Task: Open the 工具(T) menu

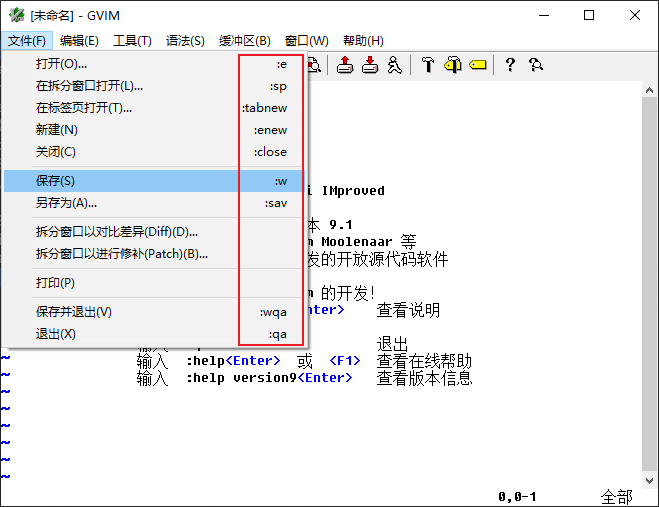Action: tap(132, 41)
